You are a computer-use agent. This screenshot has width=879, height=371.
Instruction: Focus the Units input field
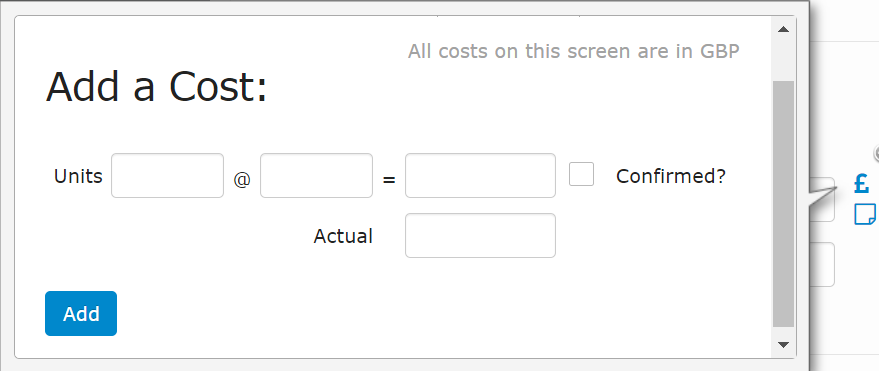pyautogui.click(x=168, y=175)
